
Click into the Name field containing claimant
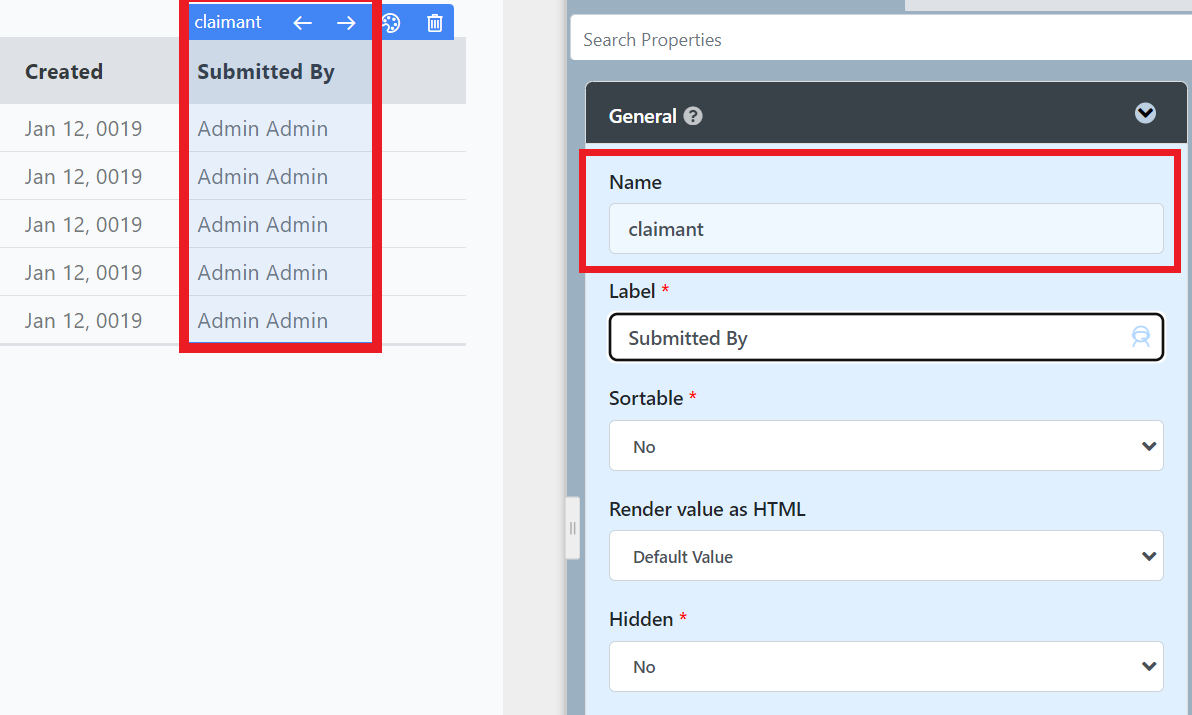point(885,229)
